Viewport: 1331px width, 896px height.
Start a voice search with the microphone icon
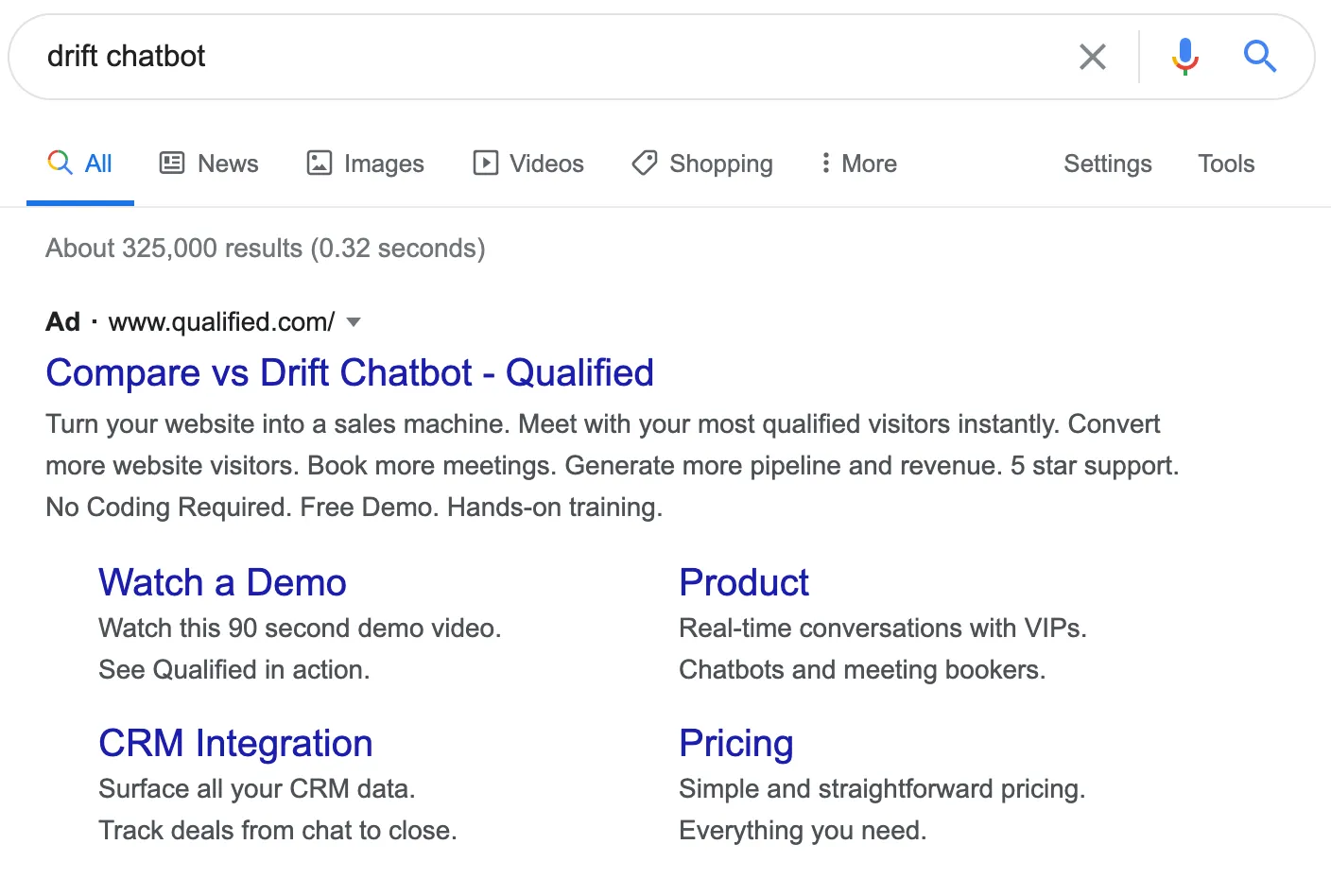[1184, 57]
